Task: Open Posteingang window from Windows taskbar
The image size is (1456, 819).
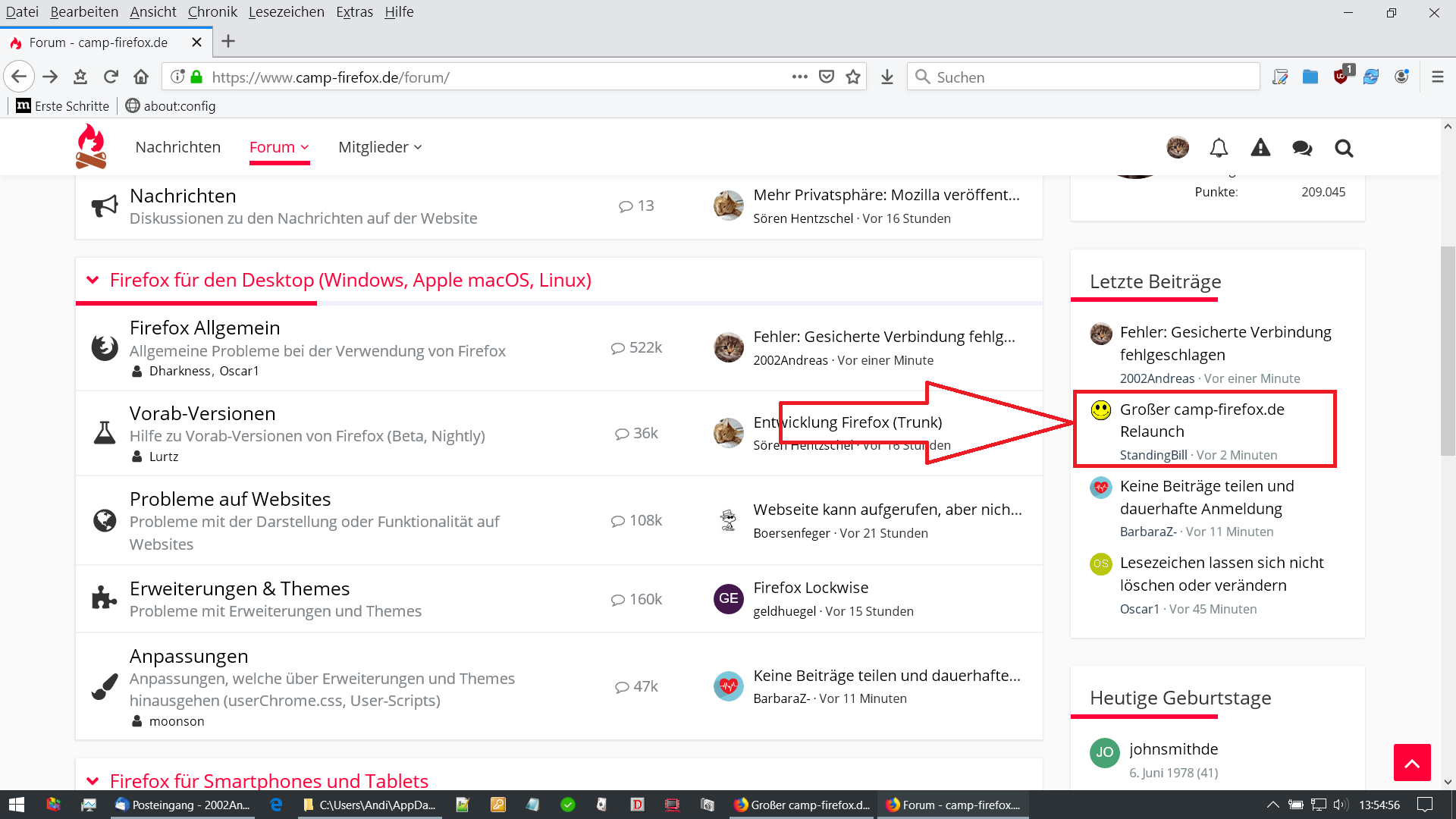Action: coord(182,805)
